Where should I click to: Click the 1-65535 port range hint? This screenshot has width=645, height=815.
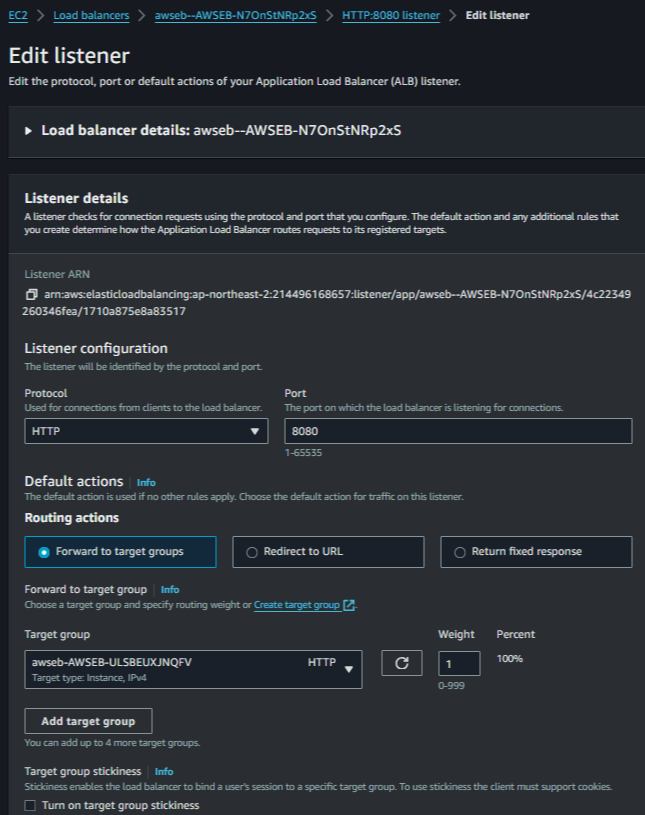[x=303, y=453]
